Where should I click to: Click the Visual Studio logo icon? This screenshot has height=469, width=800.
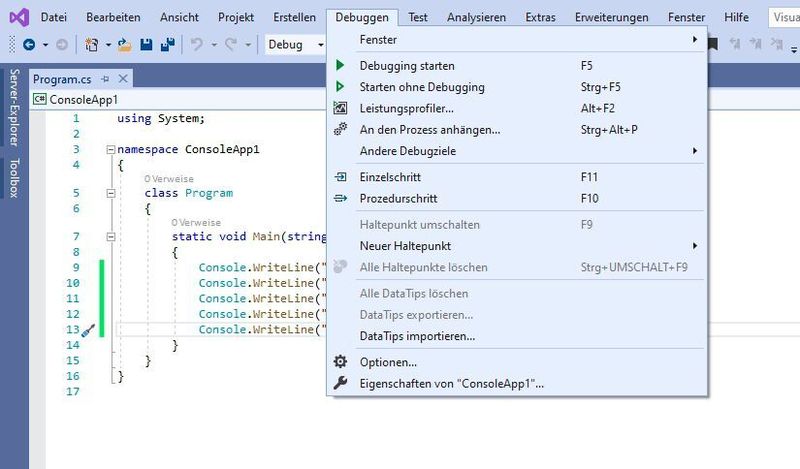(x=19, y=18)
